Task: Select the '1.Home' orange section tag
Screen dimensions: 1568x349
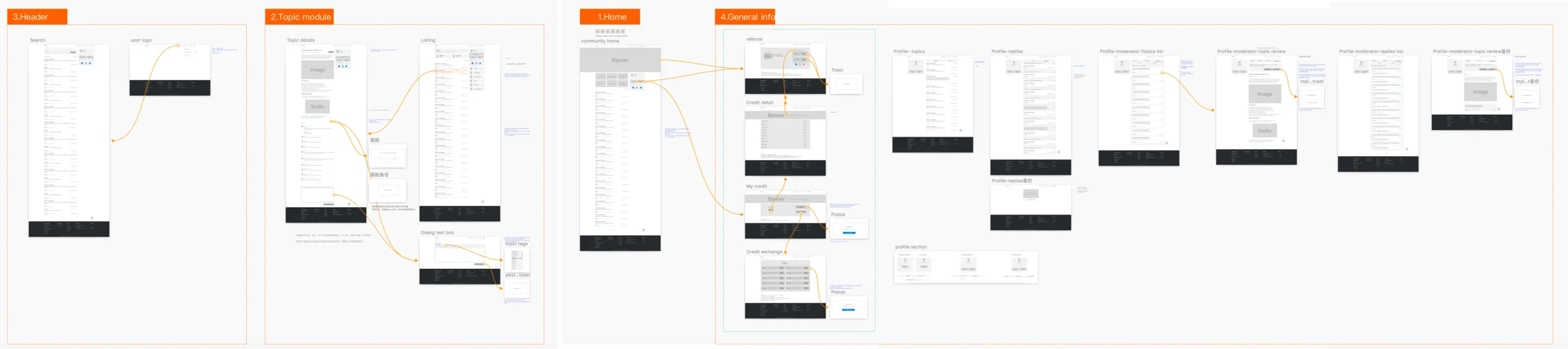Action: tap(610, 17)
